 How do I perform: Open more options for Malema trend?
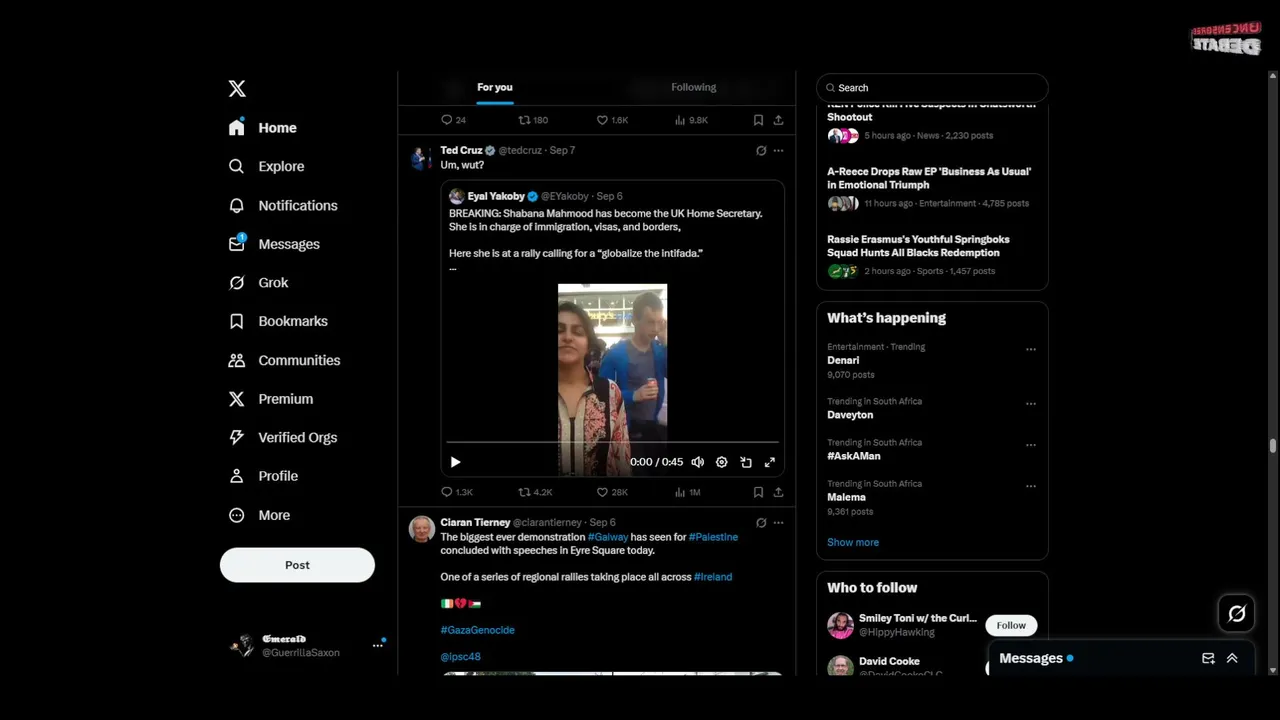pyautogui.click(x=1030, y=486)
